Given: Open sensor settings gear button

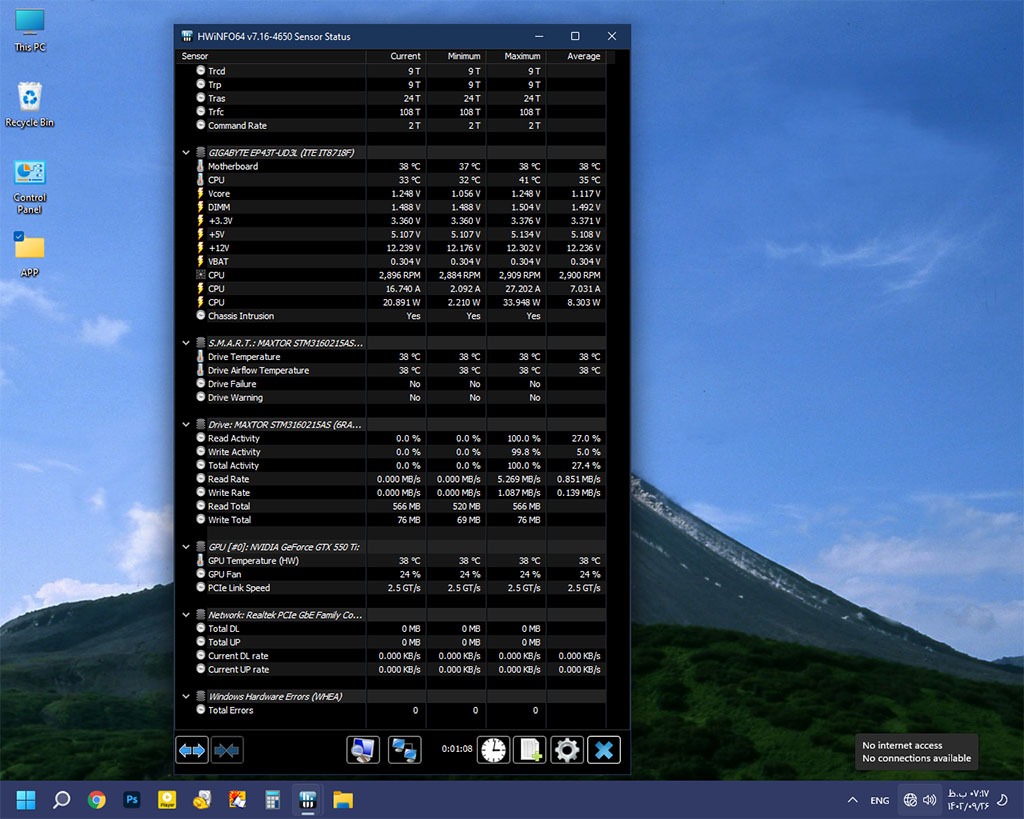Looking at the screenshot, I should 567,749.
